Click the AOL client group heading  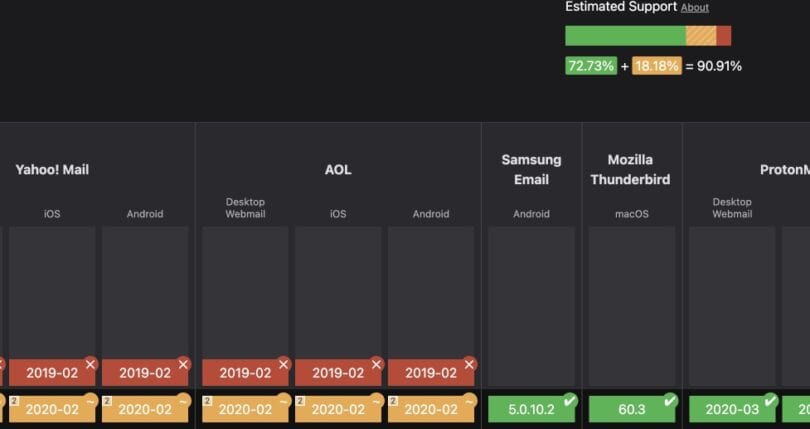tap(338, 170)
